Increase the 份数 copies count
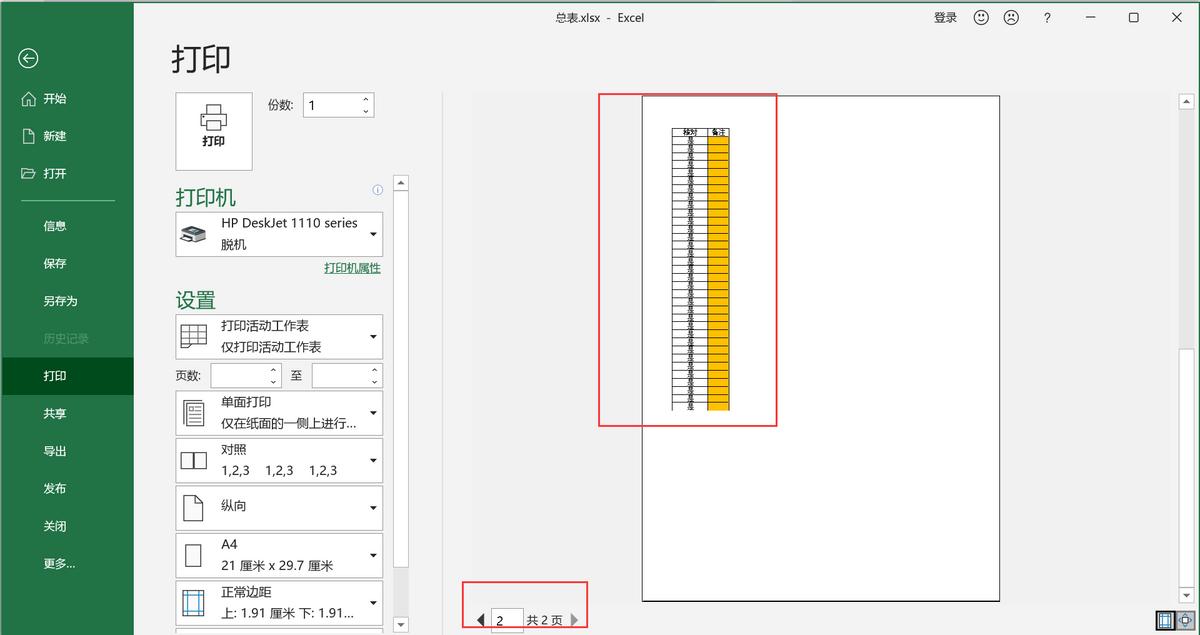Viewport: 1200px width, 635px height. click(x=366, y=99)
